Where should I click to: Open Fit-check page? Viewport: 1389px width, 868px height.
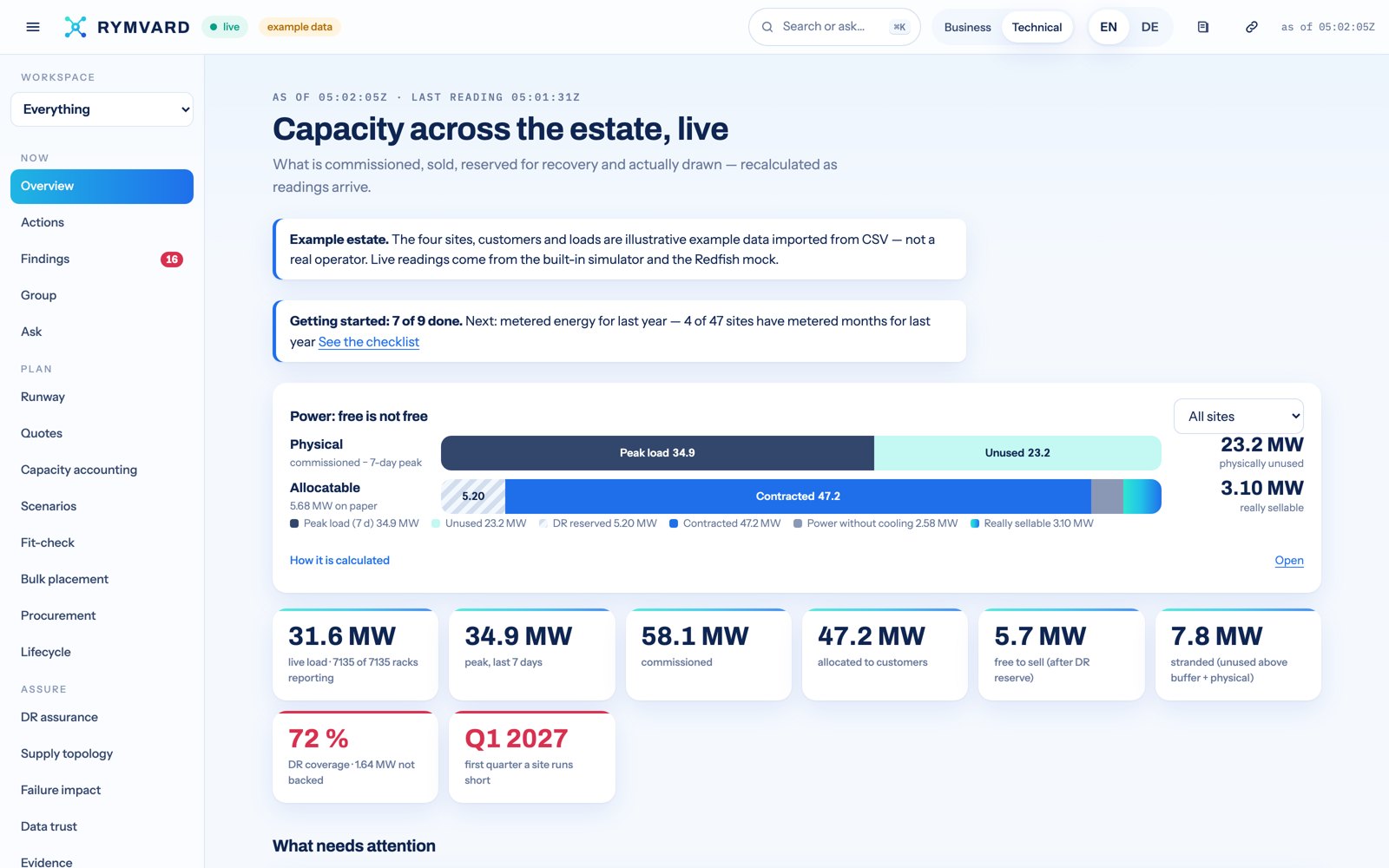point(102,543)
